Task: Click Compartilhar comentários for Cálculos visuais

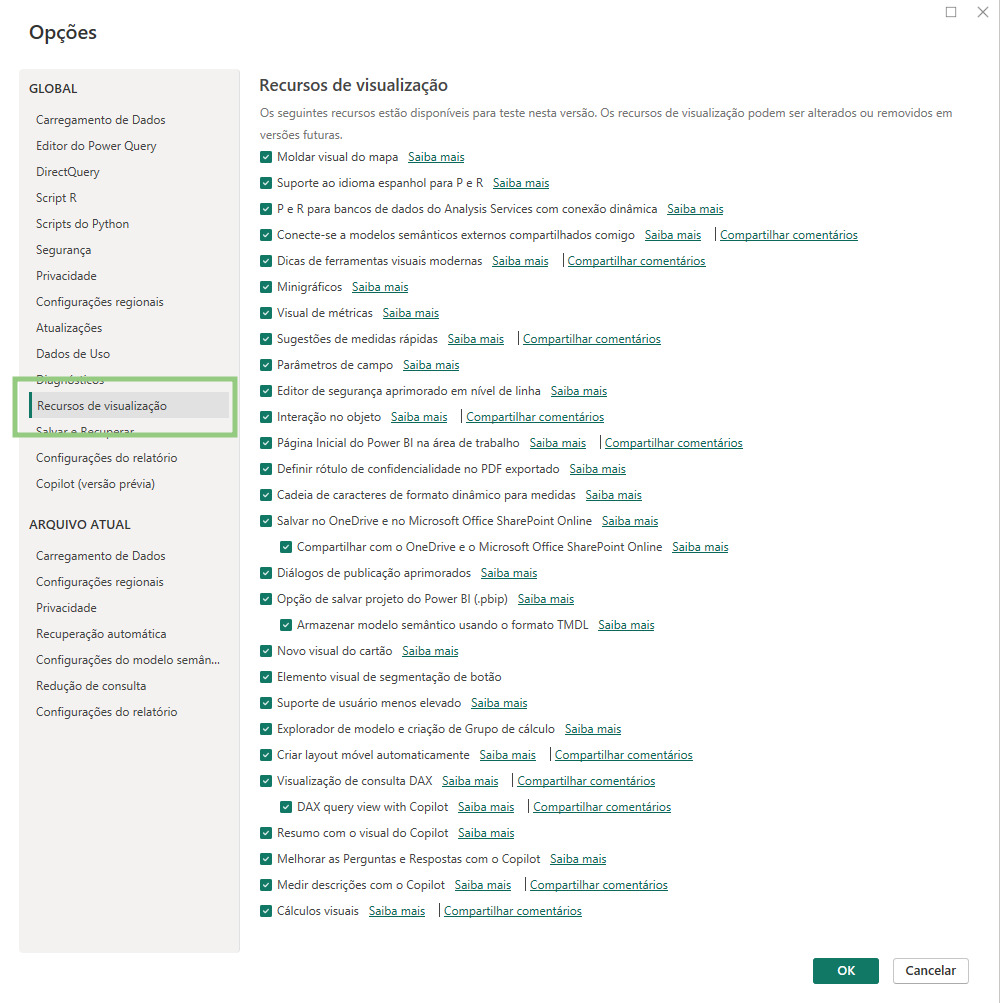Action: 512,911
